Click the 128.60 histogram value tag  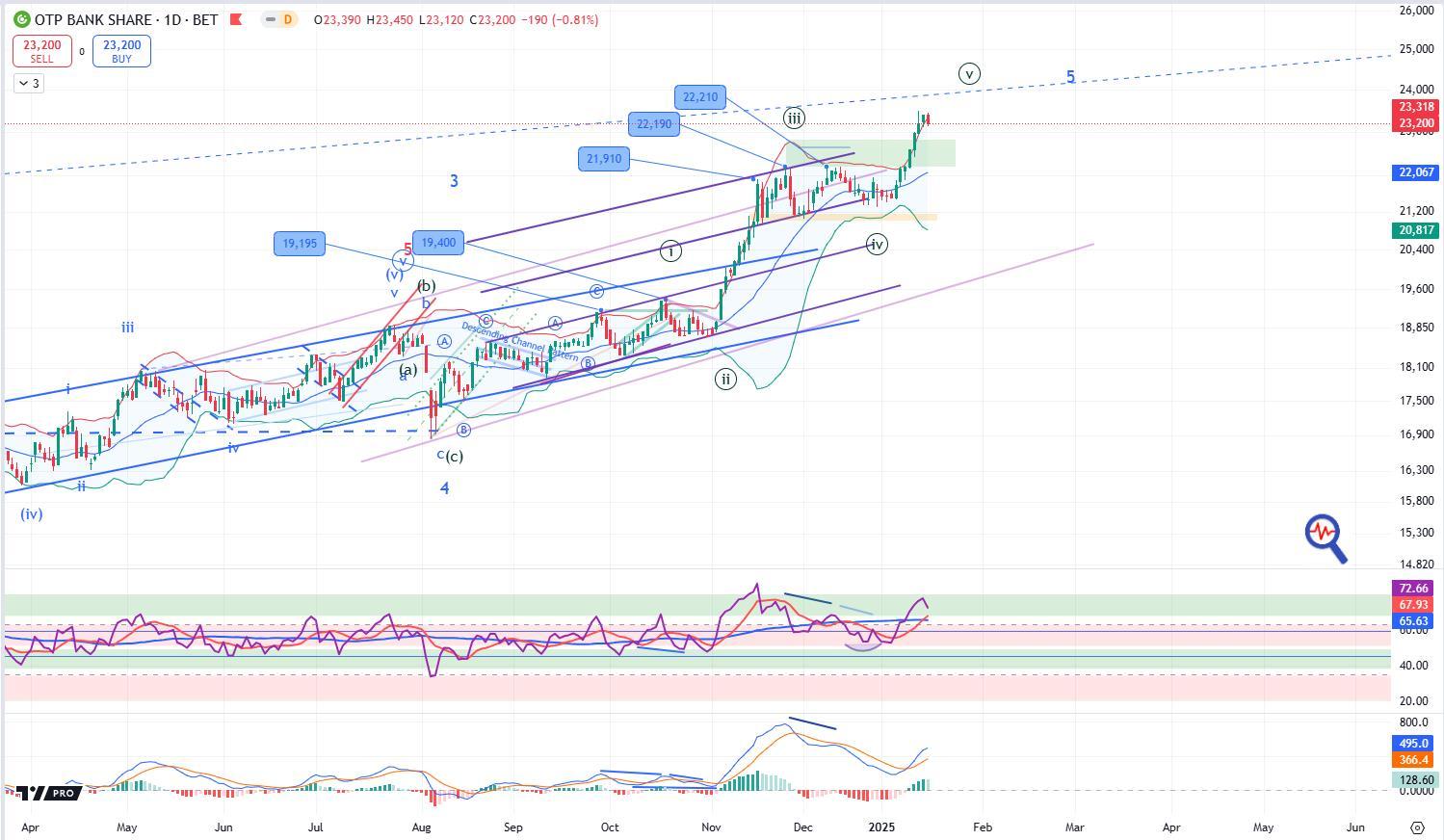[1415, 780]
